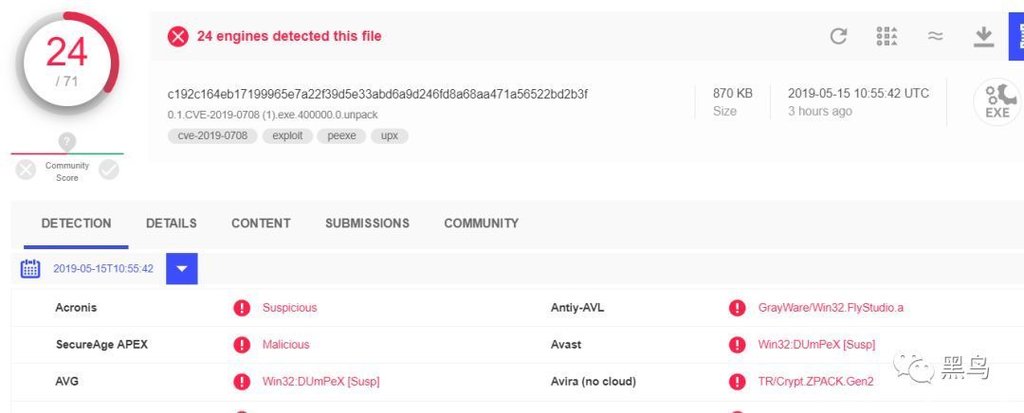Open the COMMUNITY tab

point(481,223)
